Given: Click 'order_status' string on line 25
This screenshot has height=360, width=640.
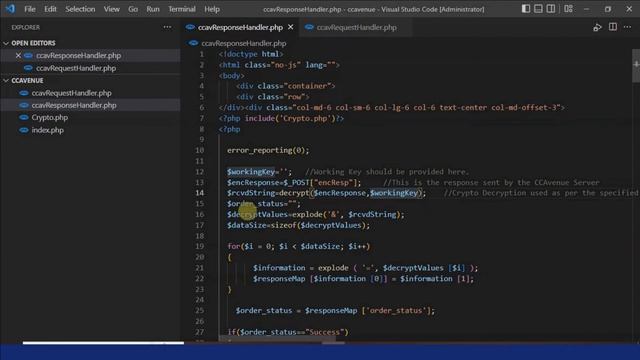Looking at the screenshot, I should point(396,311).
